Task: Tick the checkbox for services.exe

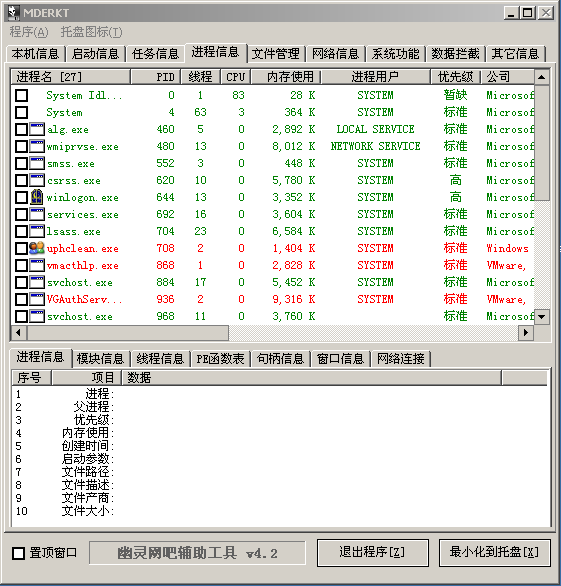Action: click(x=22, y=214)
